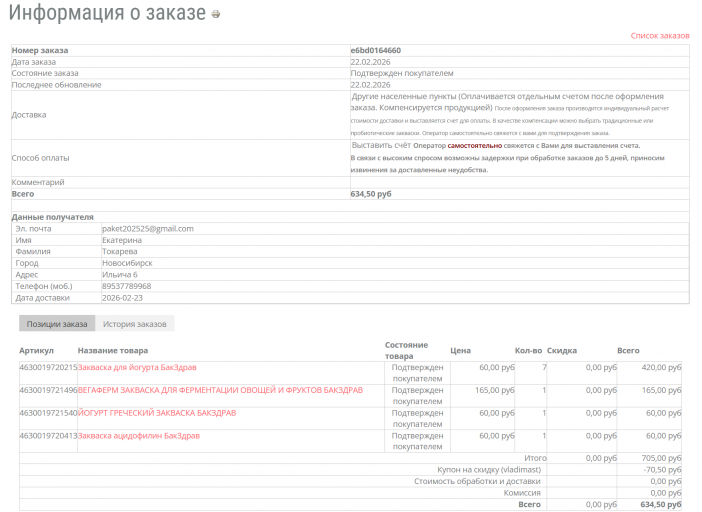Open ВЕГАФЕРМ ЗАКВАСКА ДЛЯ ФЕРМЕНТАЦИИ product link
702x512 pixels.
[220, 390]
